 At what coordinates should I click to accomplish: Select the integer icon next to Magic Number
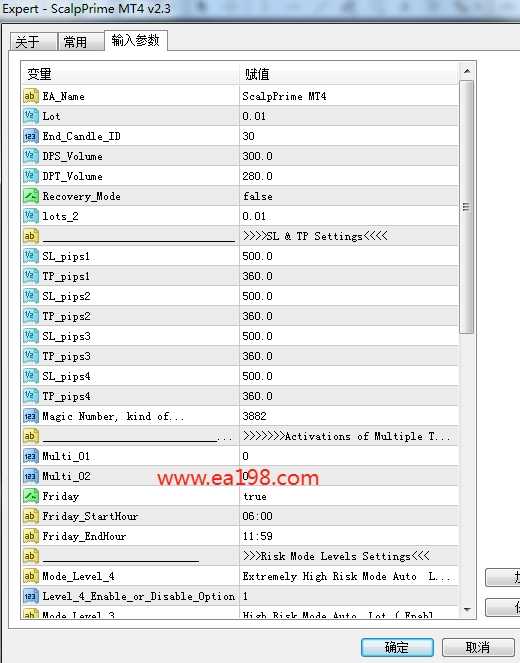pos(31,416)
